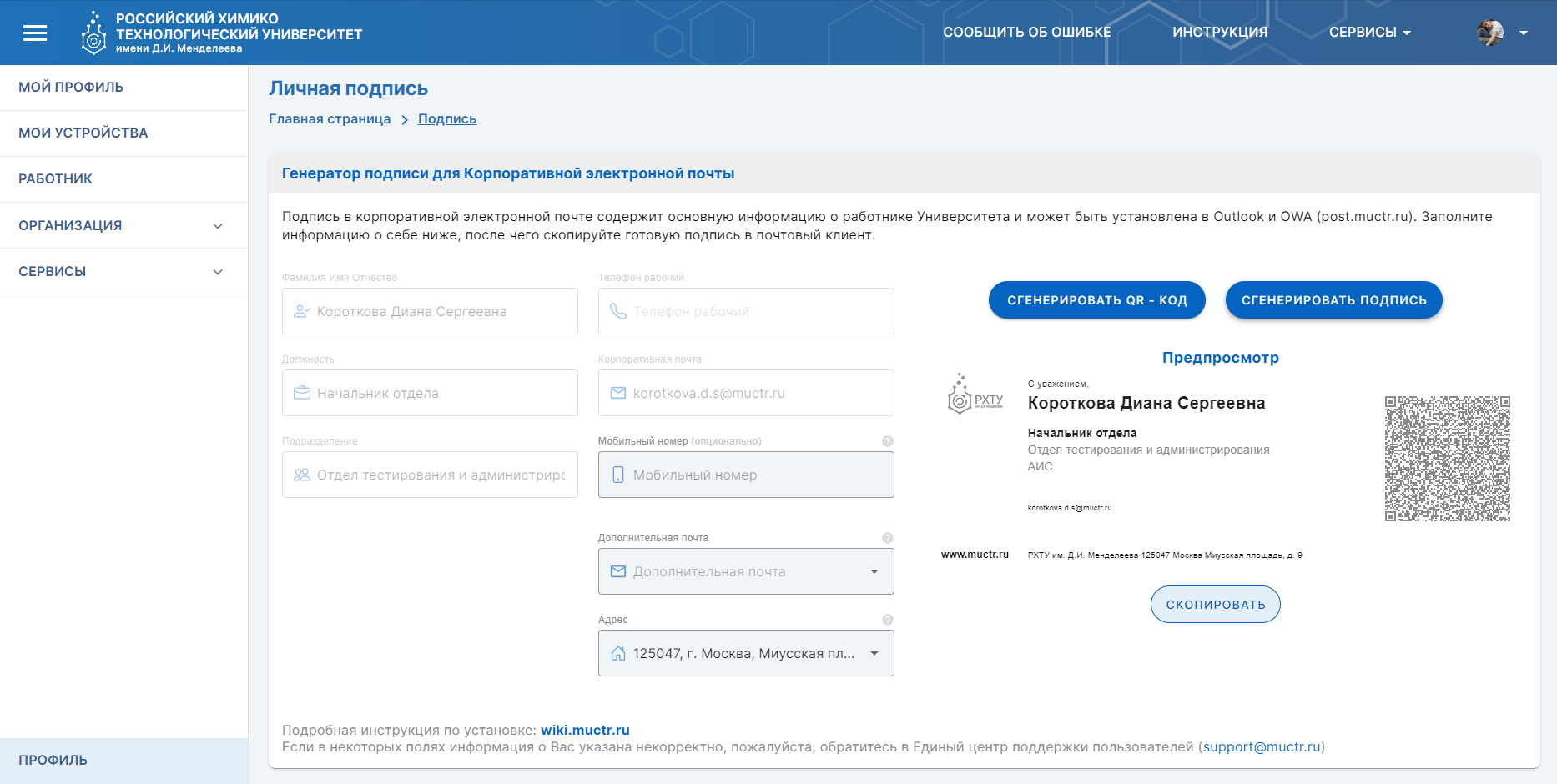Open the Сервисы menu in header
This screenshot has height=784, width=1557.
tap(1369, 33)
